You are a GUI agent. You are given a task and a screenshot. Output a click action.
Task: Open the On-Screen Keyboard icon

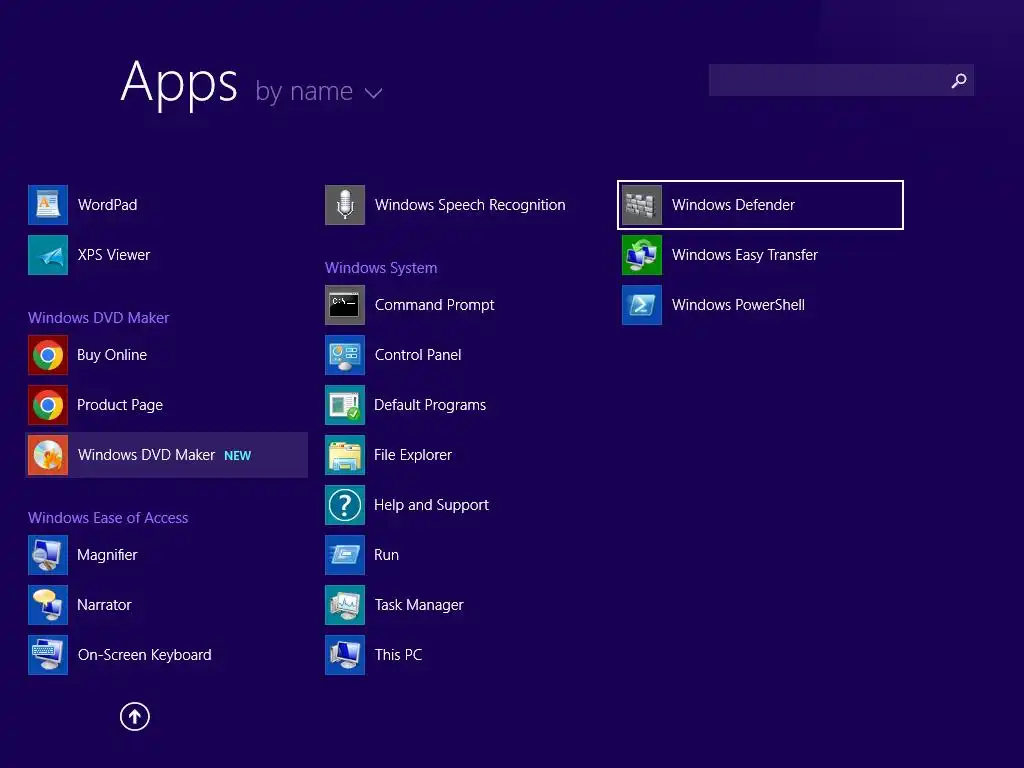point(48,654)
